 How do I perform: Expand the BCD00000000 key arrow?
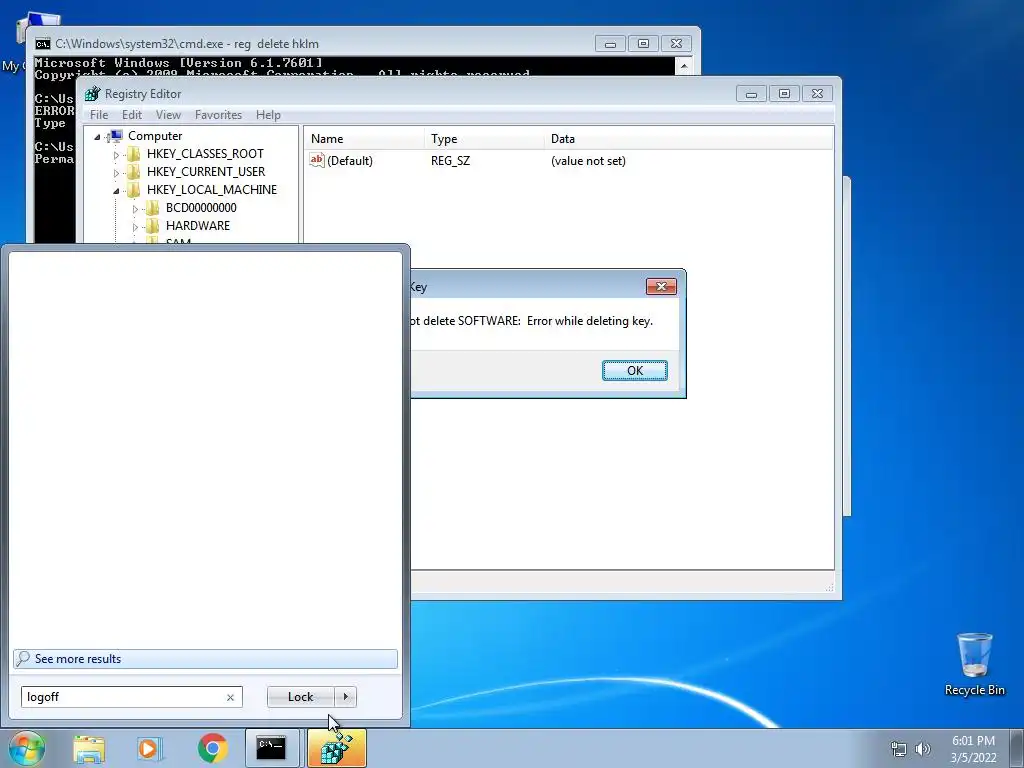[x=135, y=209]
